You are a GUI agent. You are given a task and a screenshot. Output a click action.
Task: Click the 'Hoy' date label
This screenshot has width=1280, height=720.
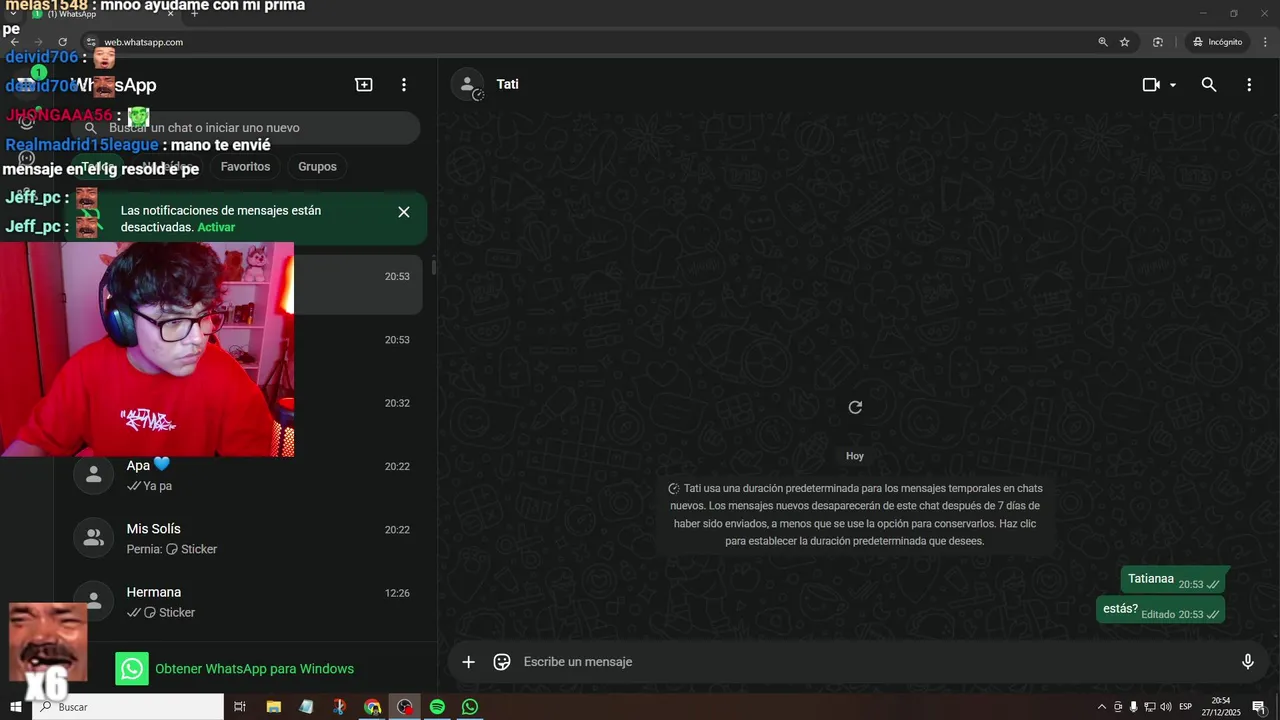pyautogui.click(x=855, y=456)
